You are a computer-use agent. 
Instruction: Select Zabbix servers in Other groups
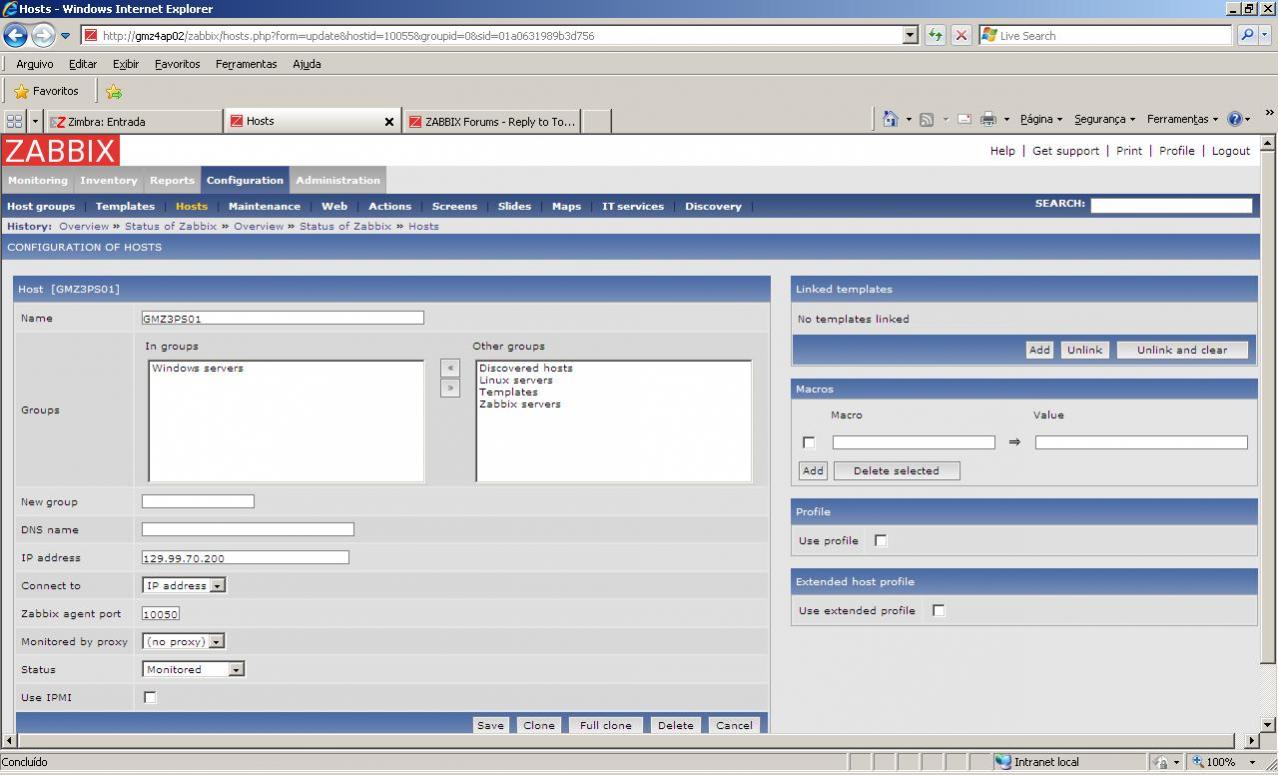520,404
